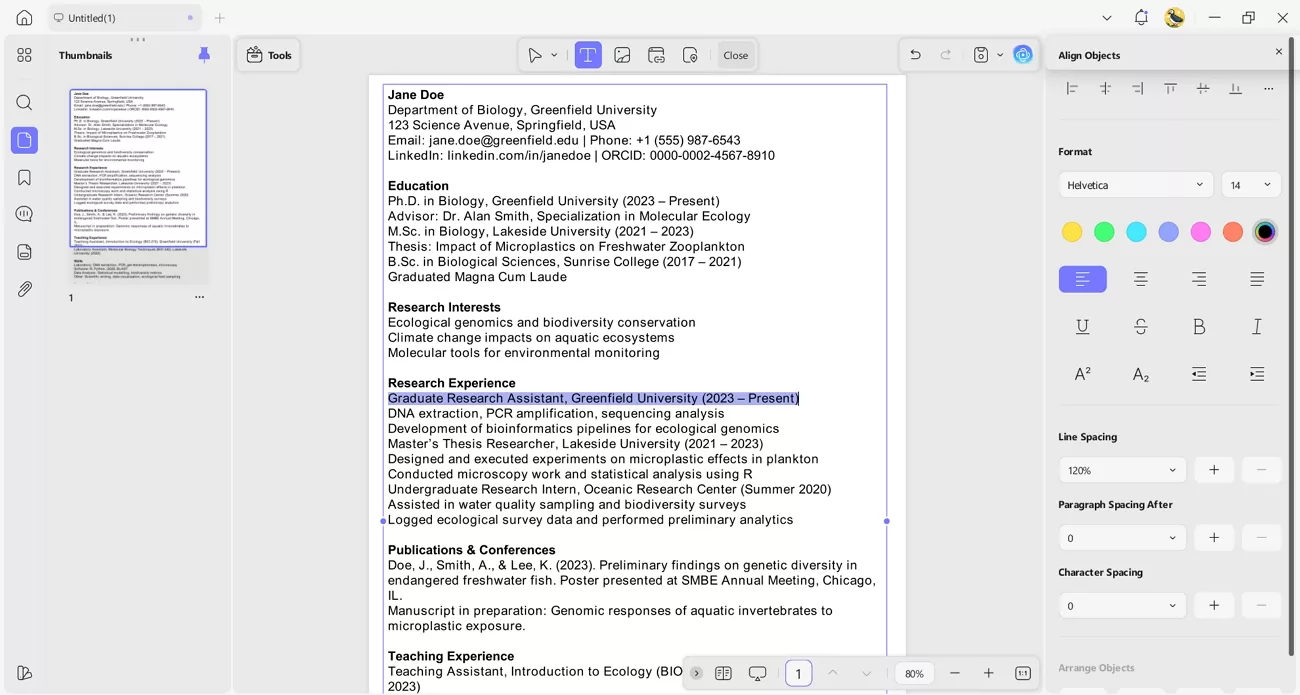Toggle bold on selected text
1300x695 pixels.
click(x=1199, y=327)
